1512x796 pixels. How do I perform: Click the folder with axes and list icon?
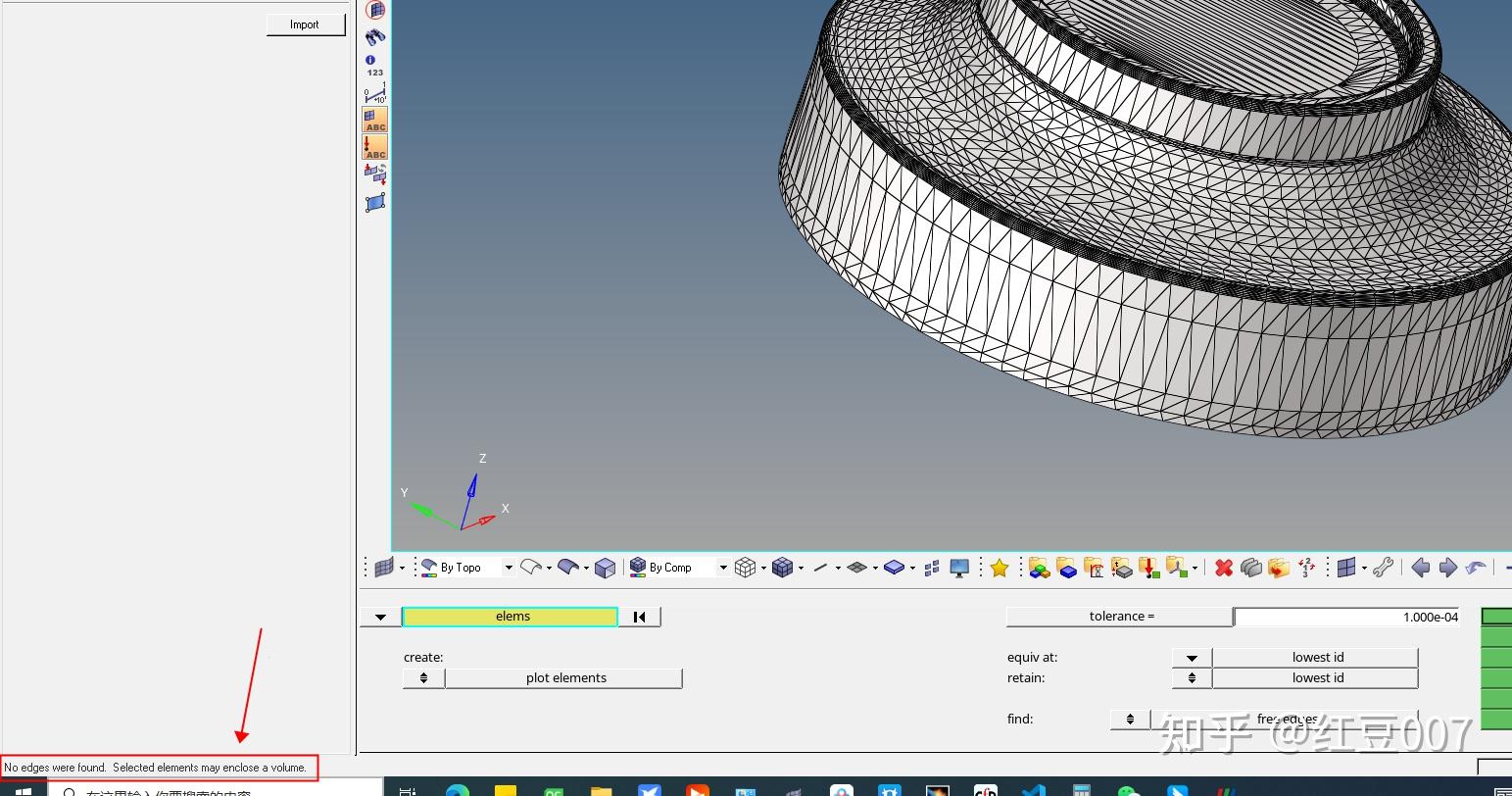tap(1178, 568)
